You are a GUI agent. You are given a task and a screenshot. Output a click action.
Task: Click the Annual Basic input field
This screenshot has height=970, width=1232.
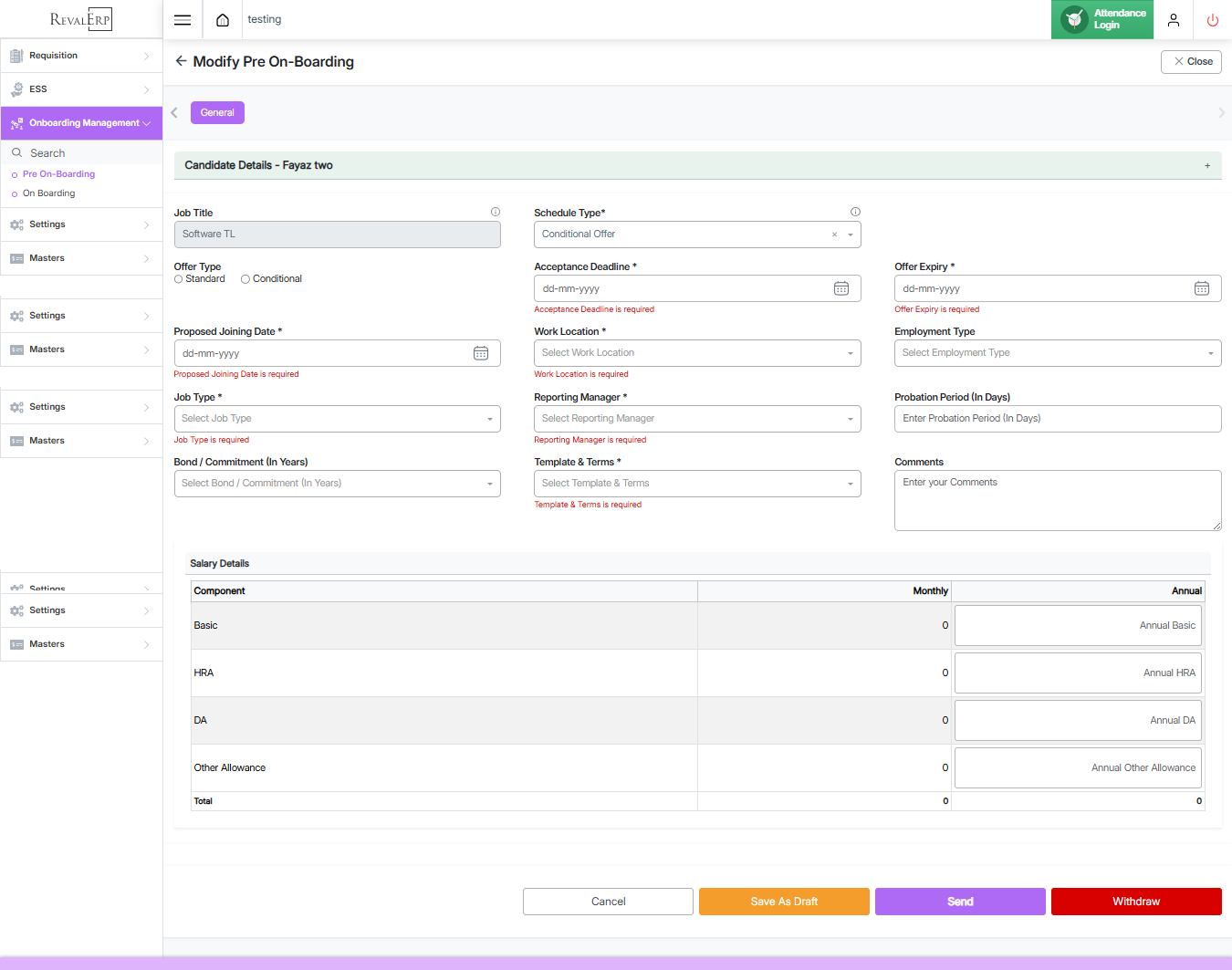click(1078, 626)
